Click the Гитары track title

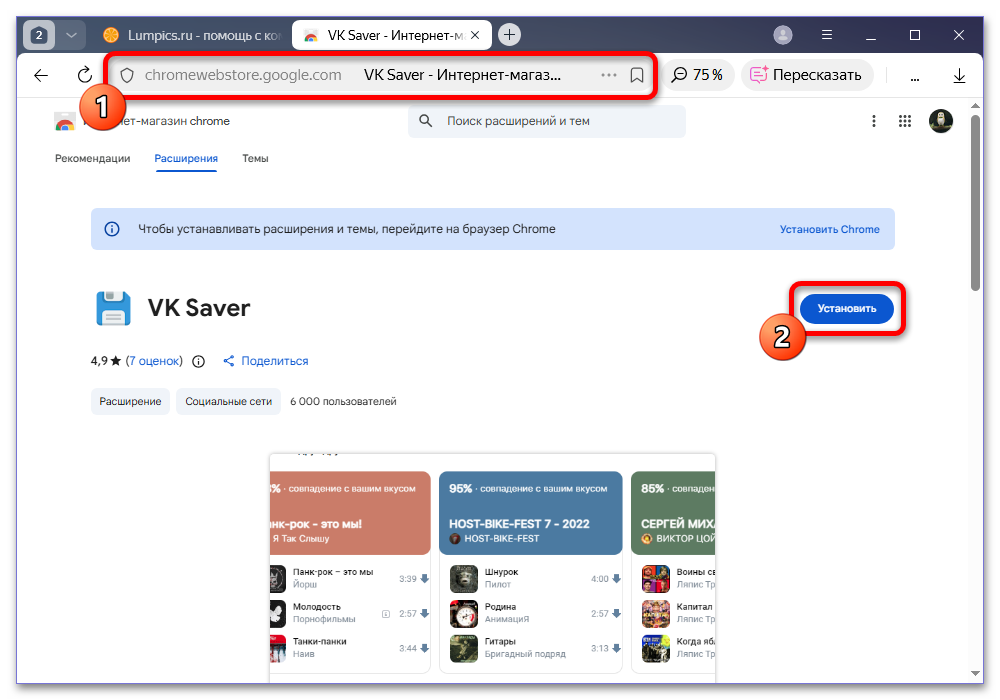[500, 641]
